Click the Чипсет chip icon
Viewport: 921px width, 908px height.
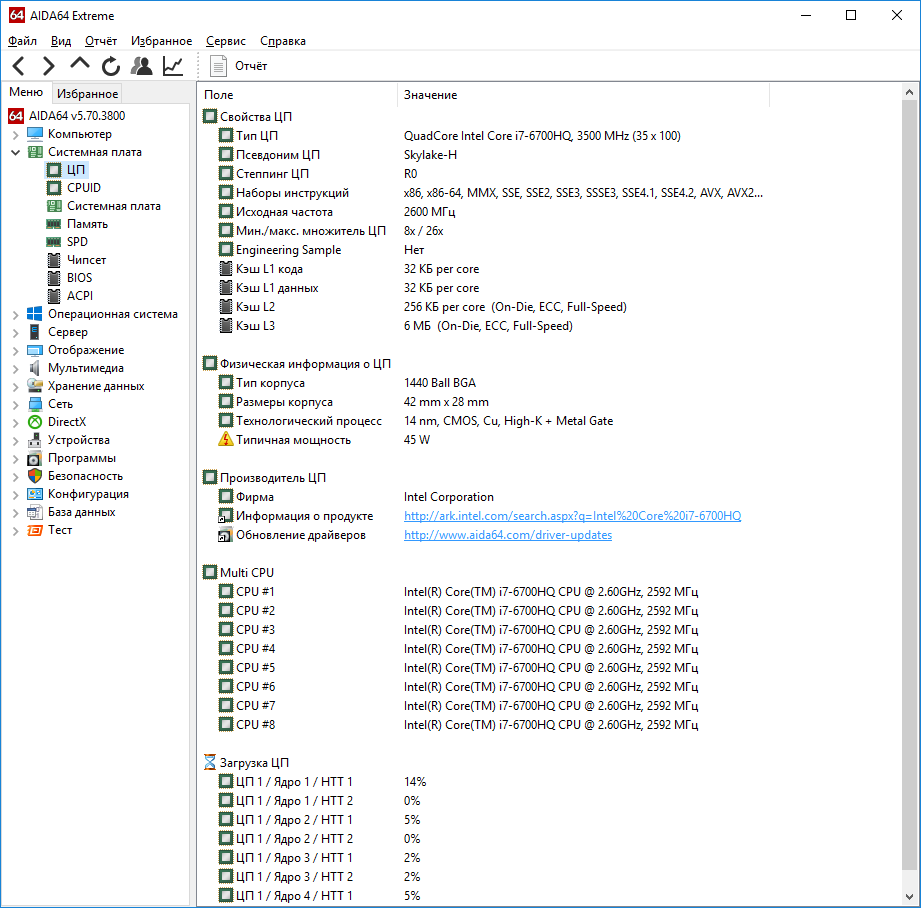pos(53,260)
